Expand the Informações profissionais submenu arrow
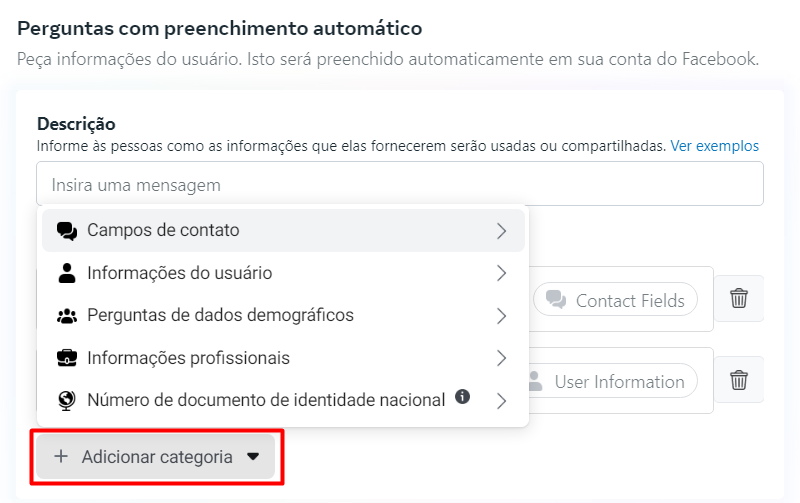Screen dimensions: 800x503 [x=502, y=358]
